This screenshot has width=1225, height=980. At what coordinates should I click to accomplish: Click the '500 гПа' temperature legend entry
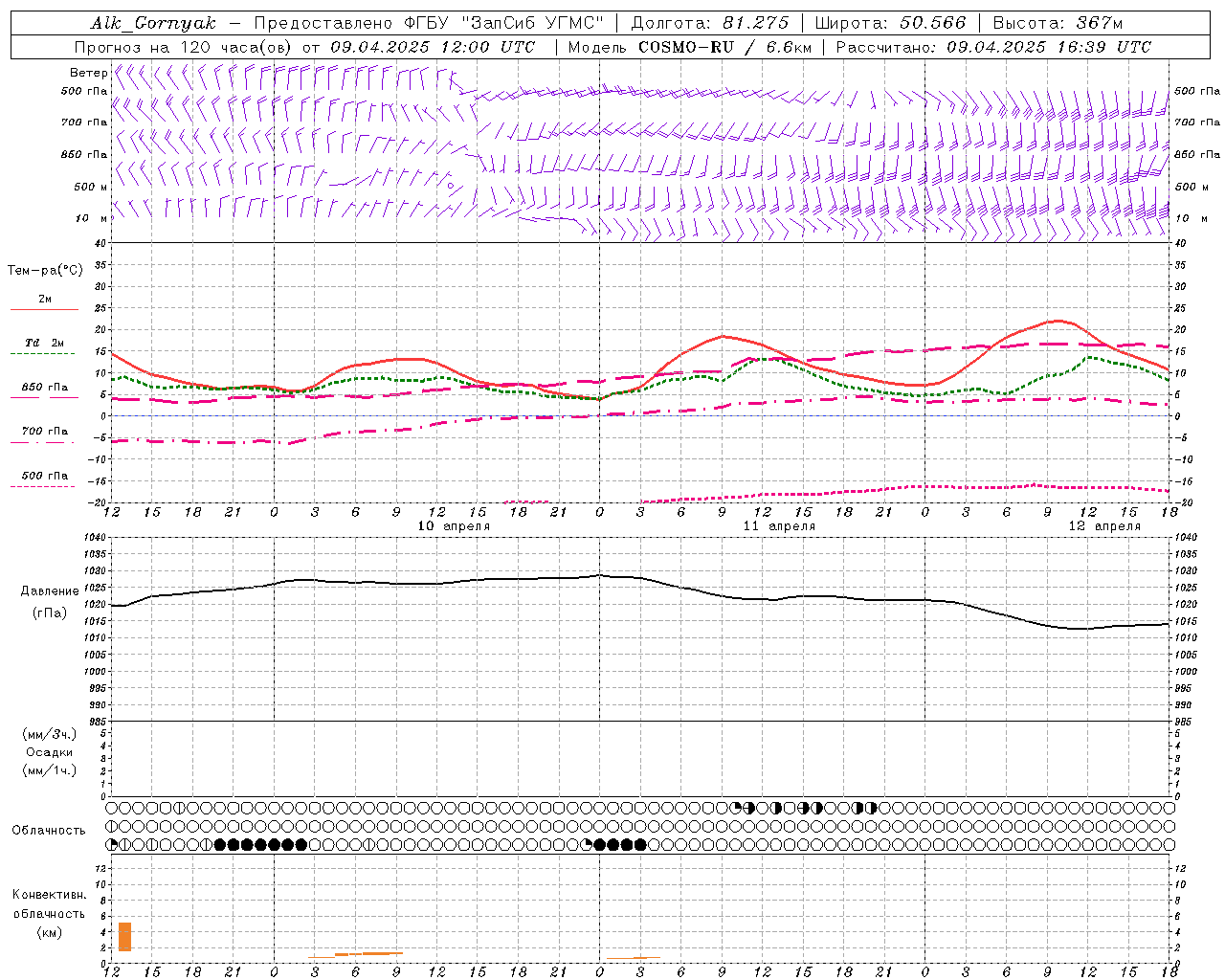pyautogui.click(x=45, y=476)
